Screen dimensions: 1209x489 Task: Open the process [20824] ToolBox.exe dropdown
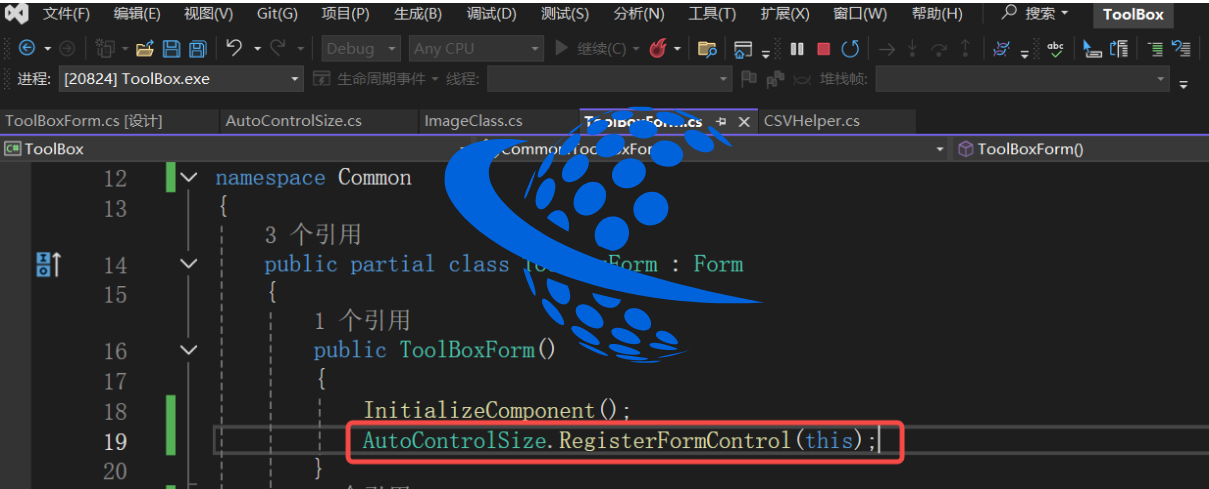click(x=181, y=79)
